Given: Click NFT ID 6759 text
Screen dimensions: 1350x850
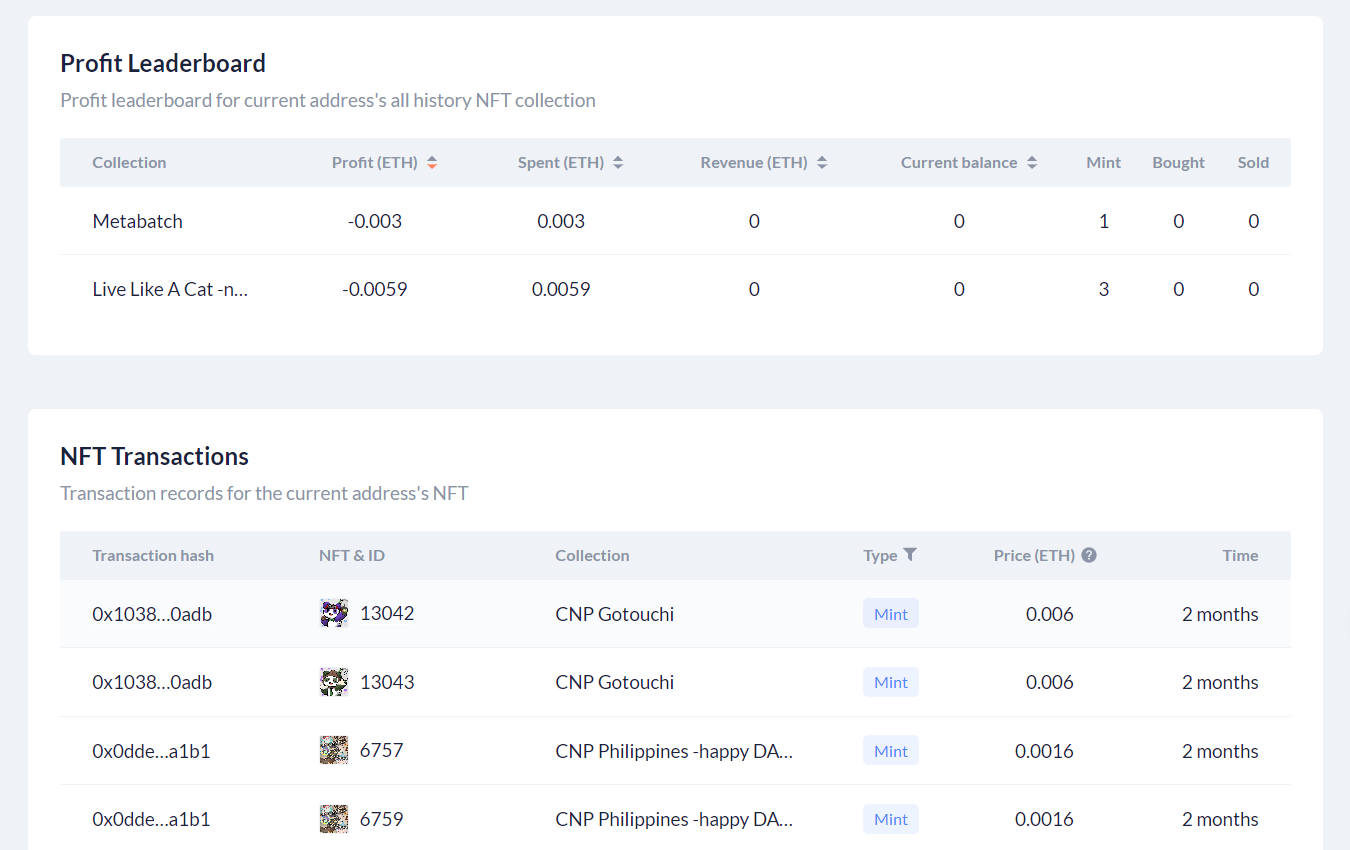Looking at the screenshot, I should coord(382,819).
